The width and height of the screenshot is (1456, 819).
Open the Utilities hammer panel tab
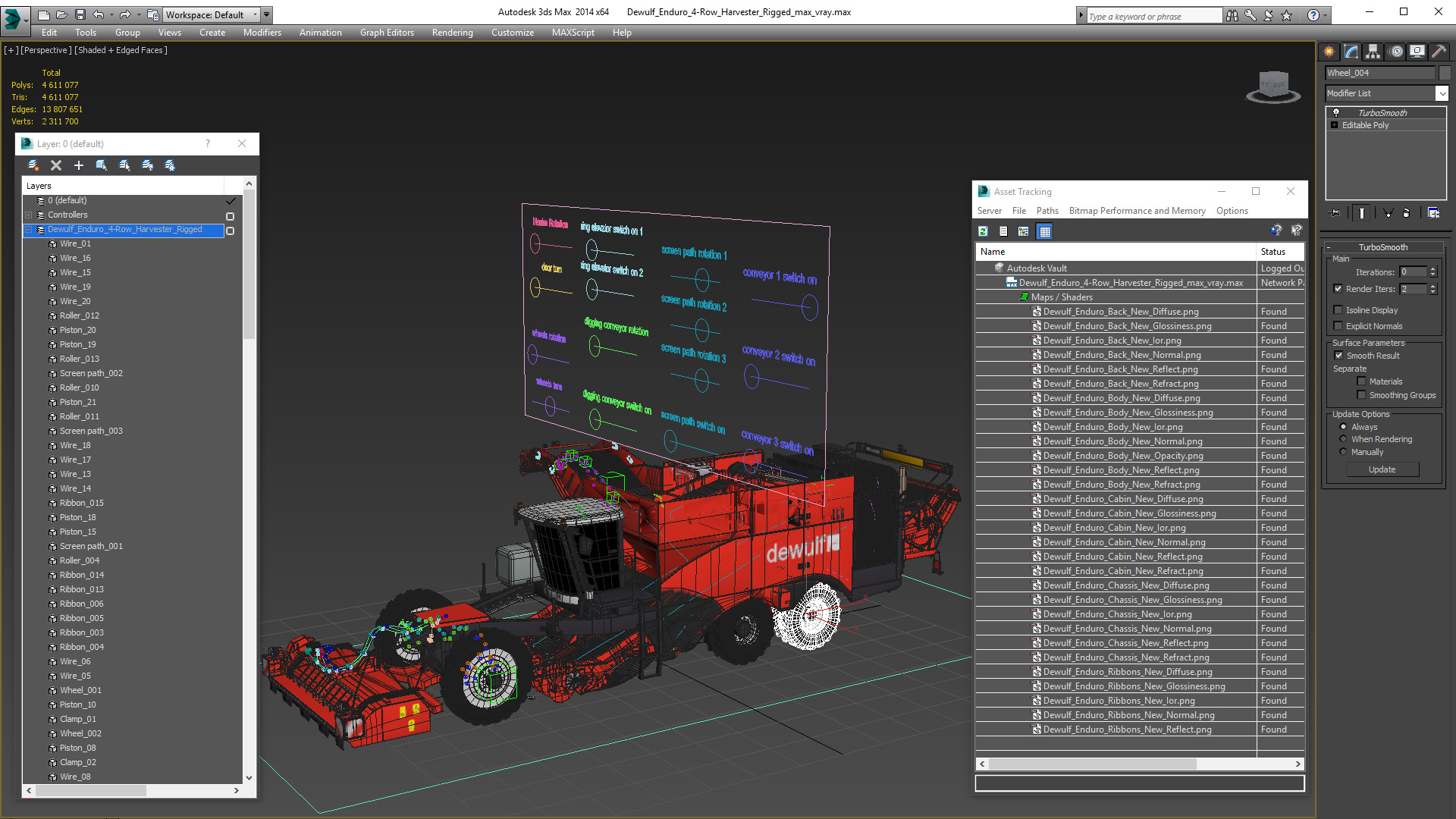tap(1439, 52)
